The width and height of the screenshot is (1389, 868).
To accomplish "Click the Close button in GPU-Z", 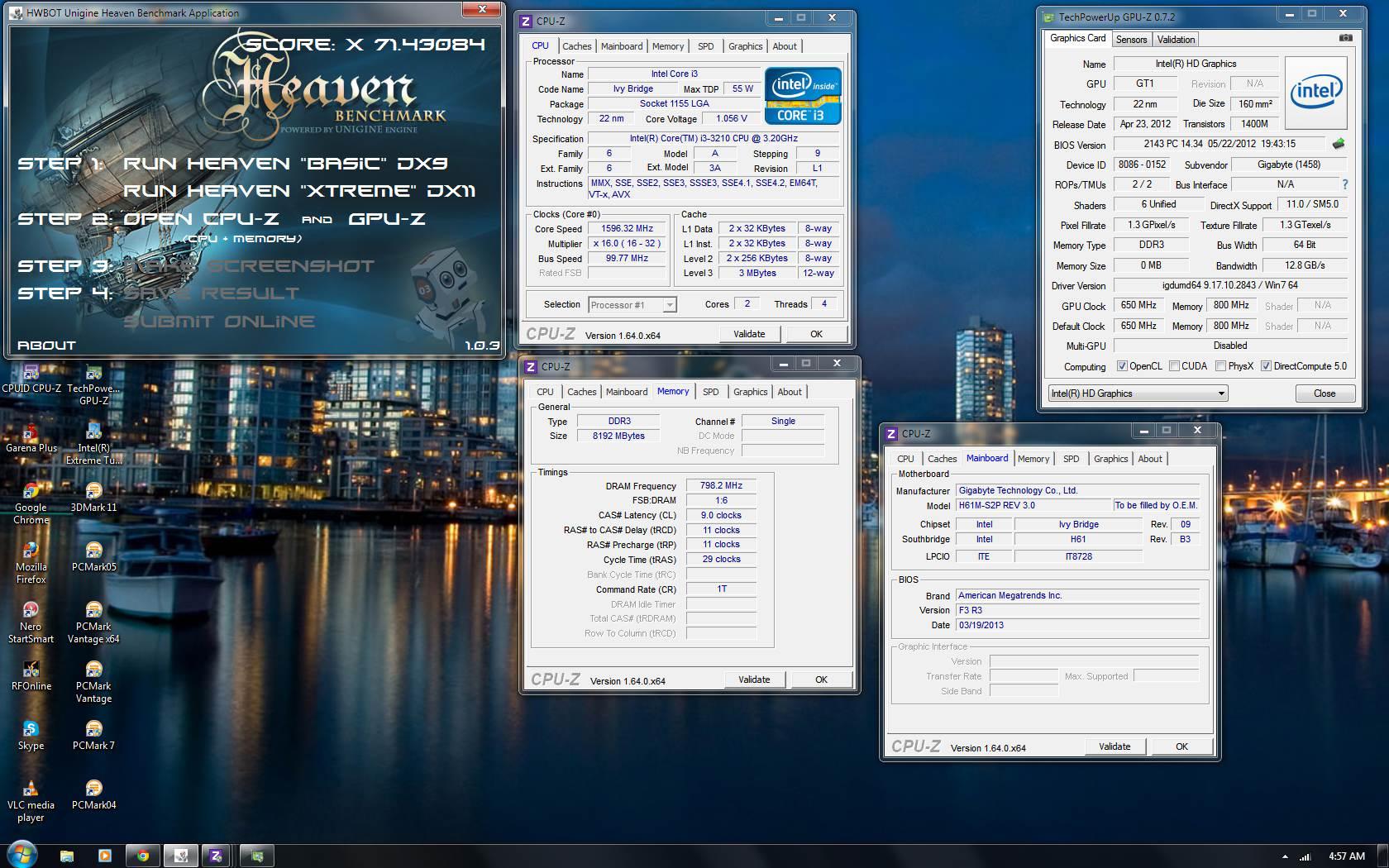I will [x=1325, y=393].
